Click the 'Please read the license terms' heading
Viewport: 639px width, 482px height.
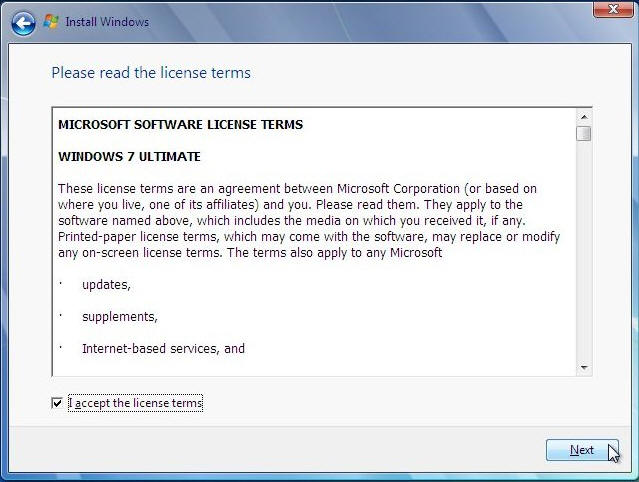(x=151, y=73)
